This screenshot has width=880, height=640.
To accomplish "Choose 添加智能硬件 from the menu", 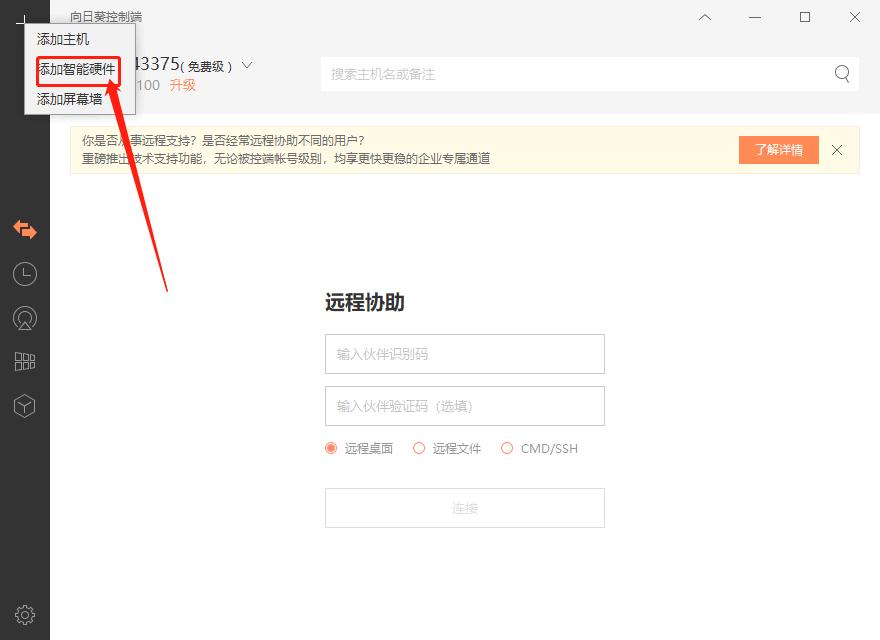I will tap(75, 70).
